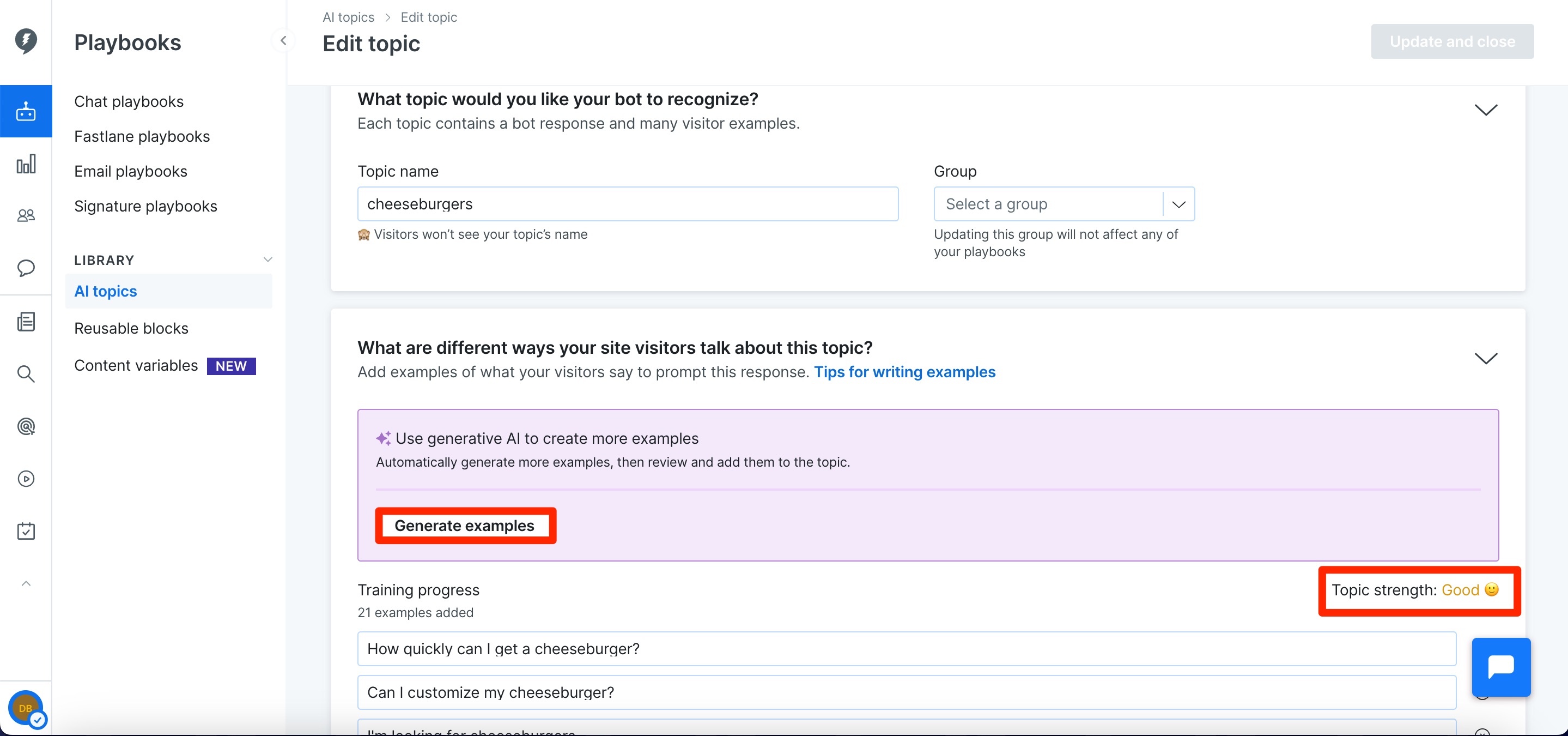
Task: Click the Update and close button
Action: point(1452,41)
